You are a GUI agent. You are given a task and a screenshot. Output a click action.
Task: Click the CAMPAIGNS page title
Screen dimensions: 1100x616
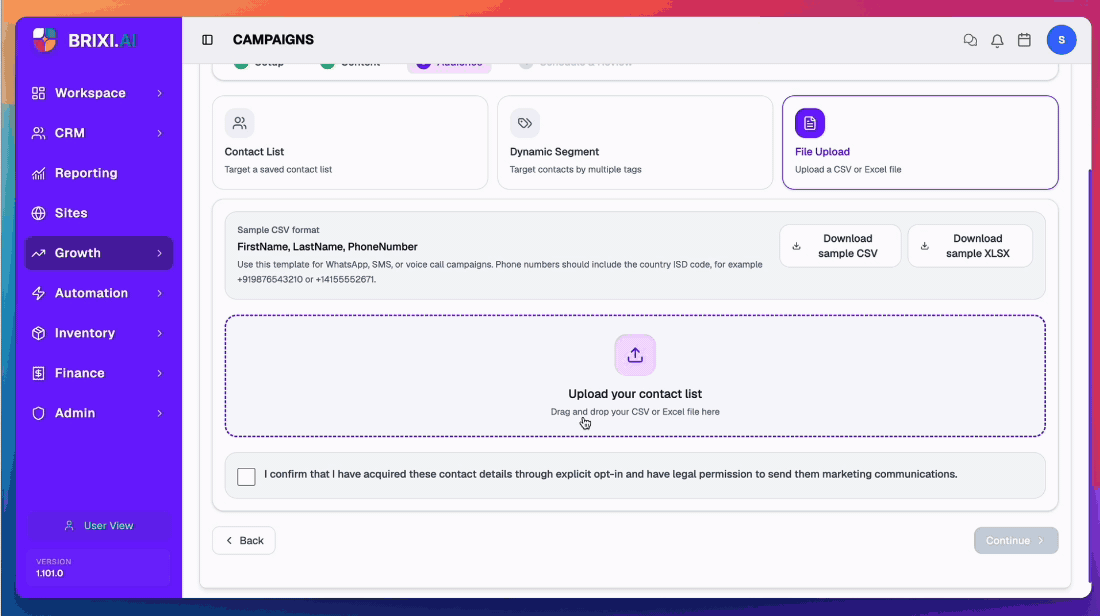pos(274,40)
